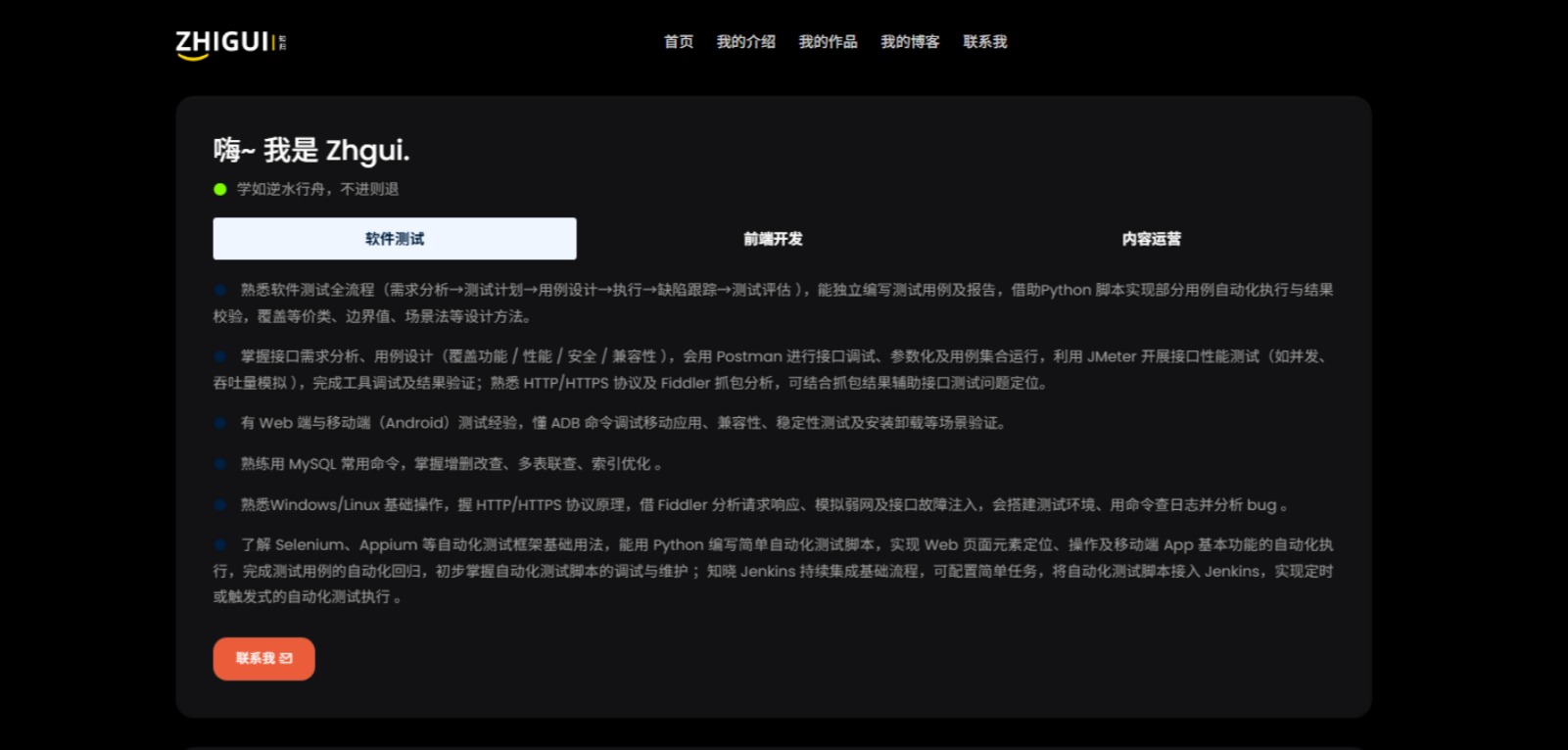
Task: Switch to the 内容运营 tab
Action: click(1151, 239)
